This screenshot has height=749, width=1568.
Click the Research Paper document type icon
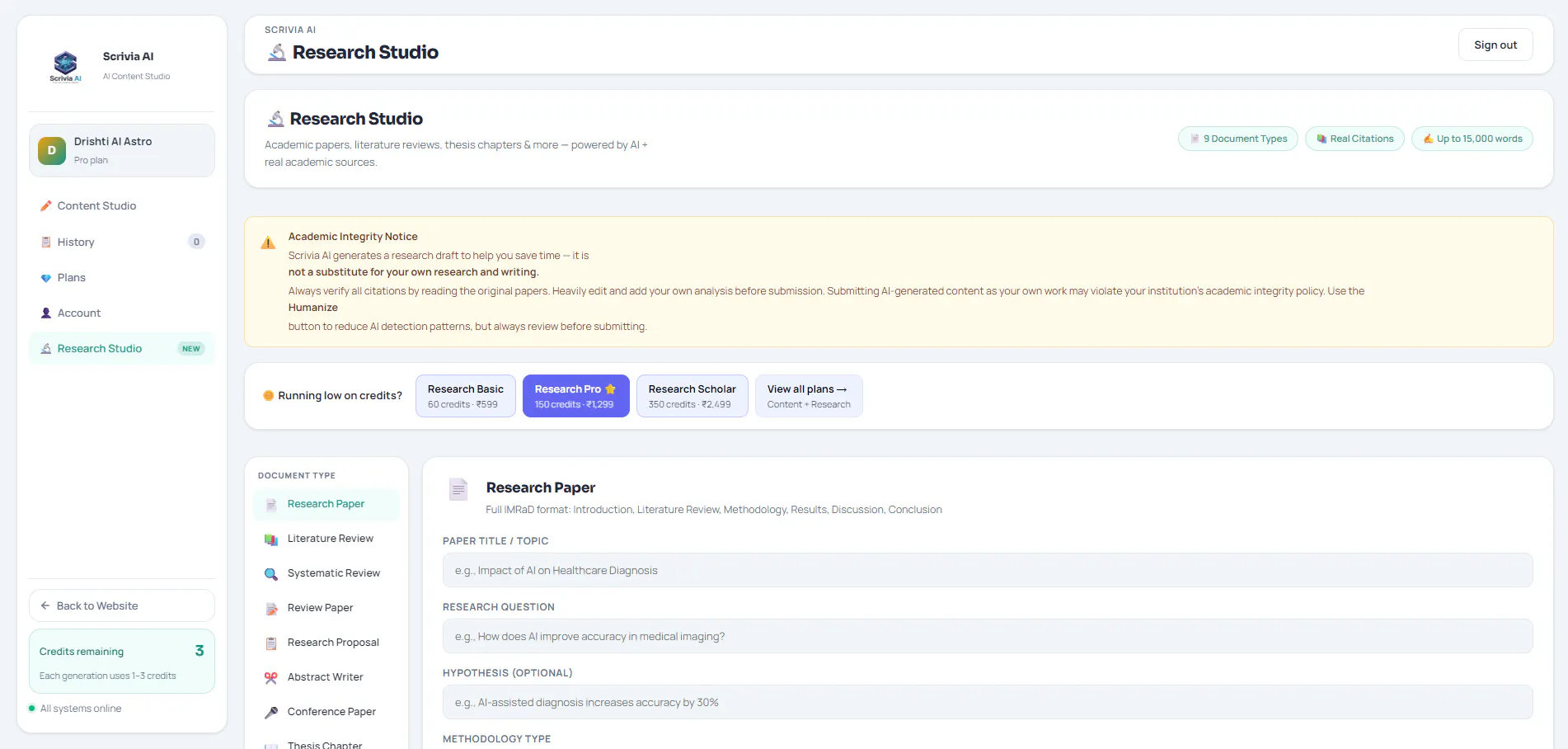tap(271, 505)
